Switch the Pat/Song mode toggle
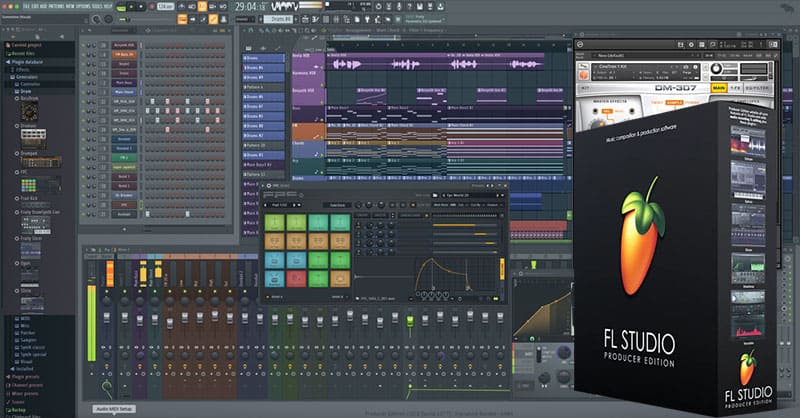The height and width of the screenshot is (418, 800). pos(121,7)
